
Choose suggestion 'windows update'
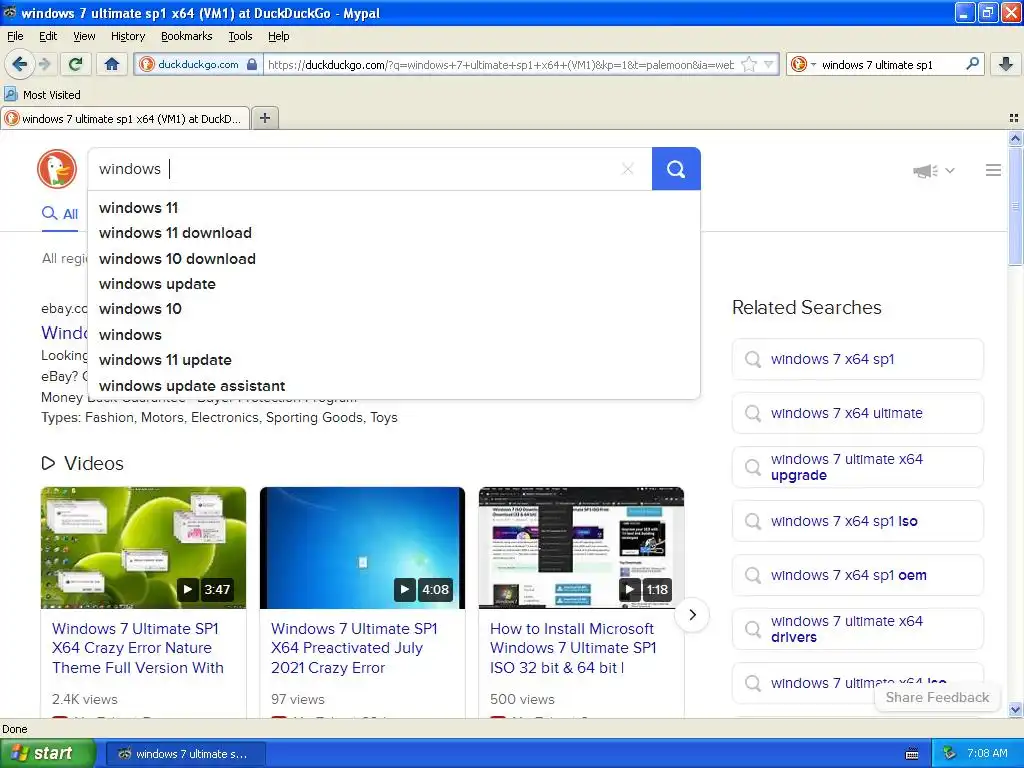tap(394, 284)
